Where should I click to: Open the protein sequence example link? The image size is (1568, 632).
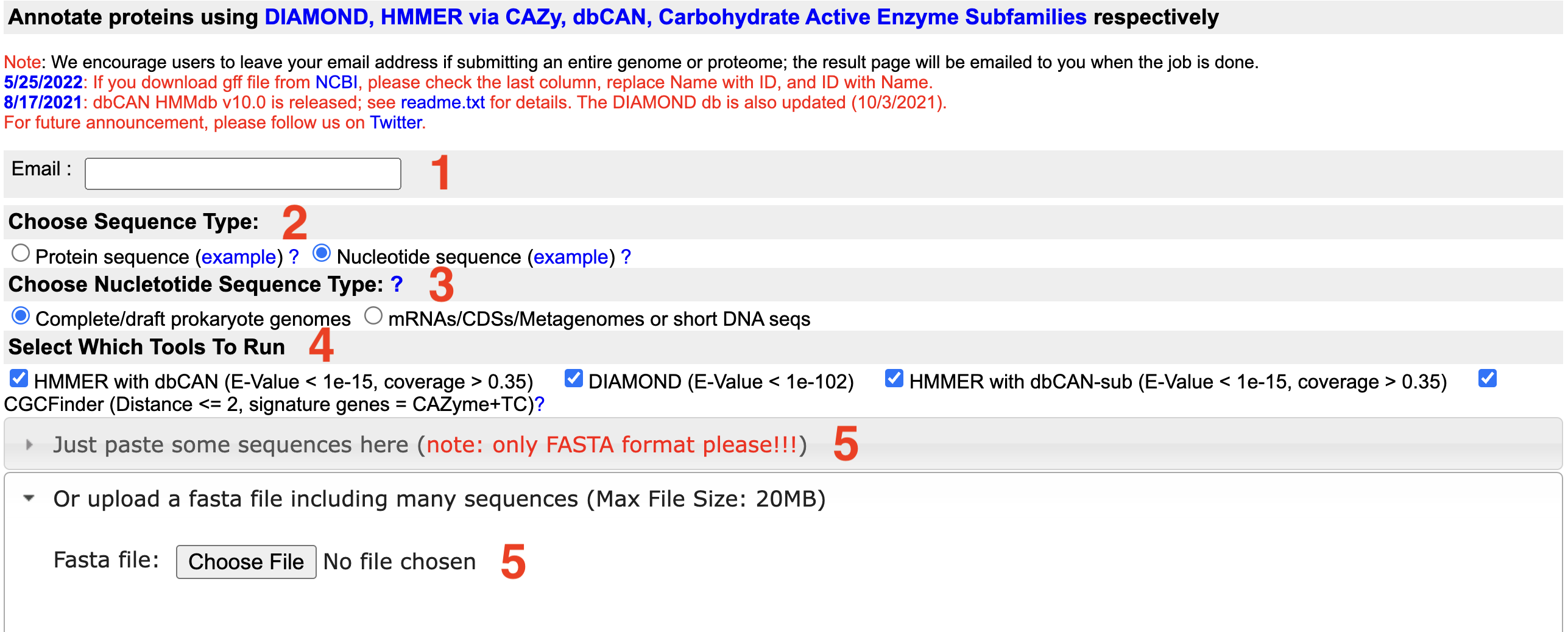coord(238,257)
